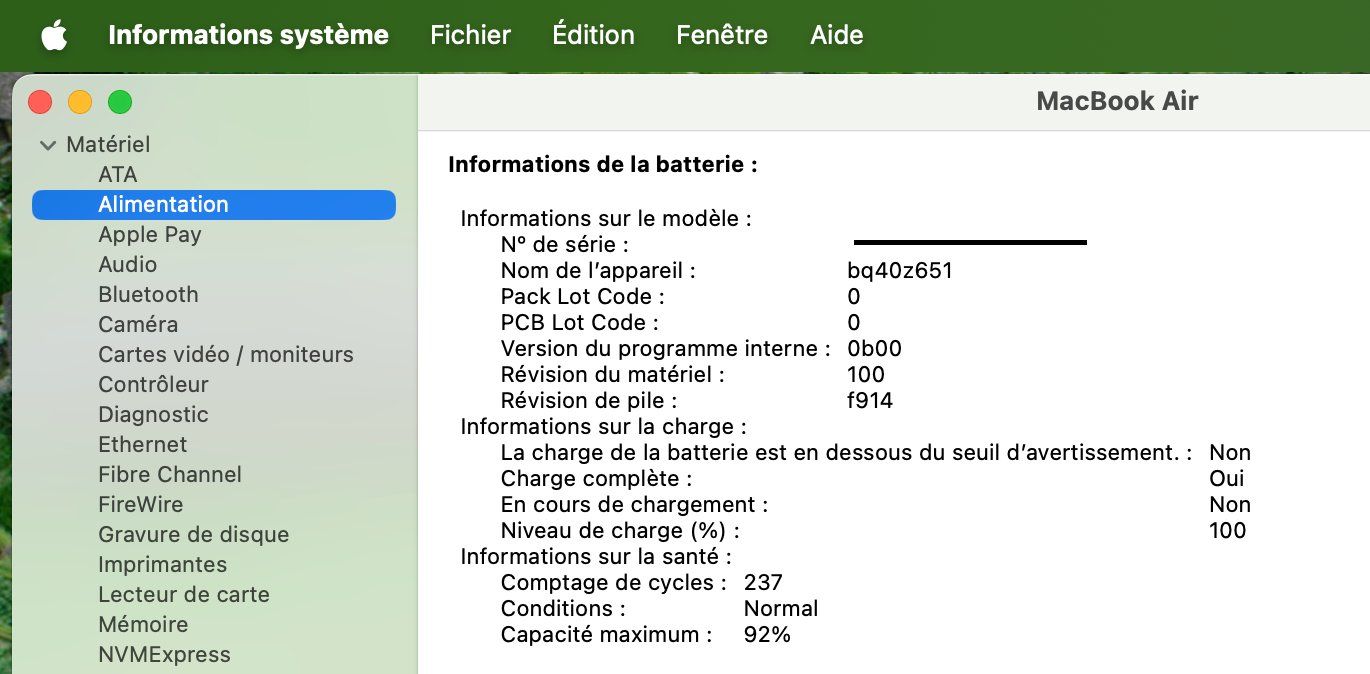
Task: Click the MacBook Air window title
Action: click(x=1117, y=101)
